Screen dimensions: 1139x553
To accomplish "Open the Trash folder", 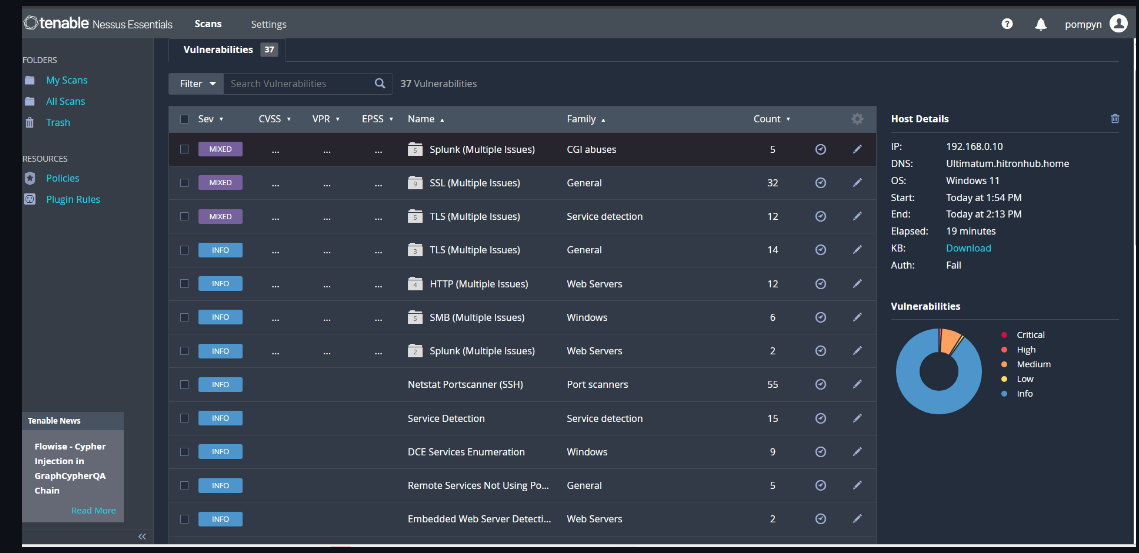I will (58, 123).
